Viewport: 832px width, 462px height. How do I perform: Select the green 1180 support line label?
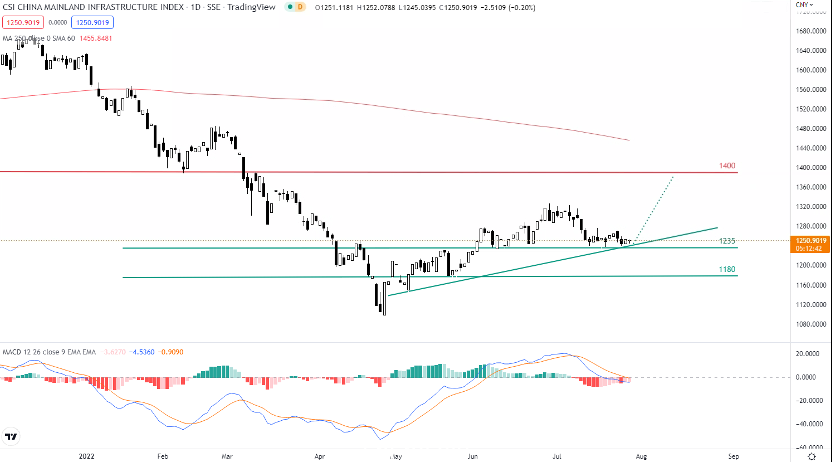point(727,269)
